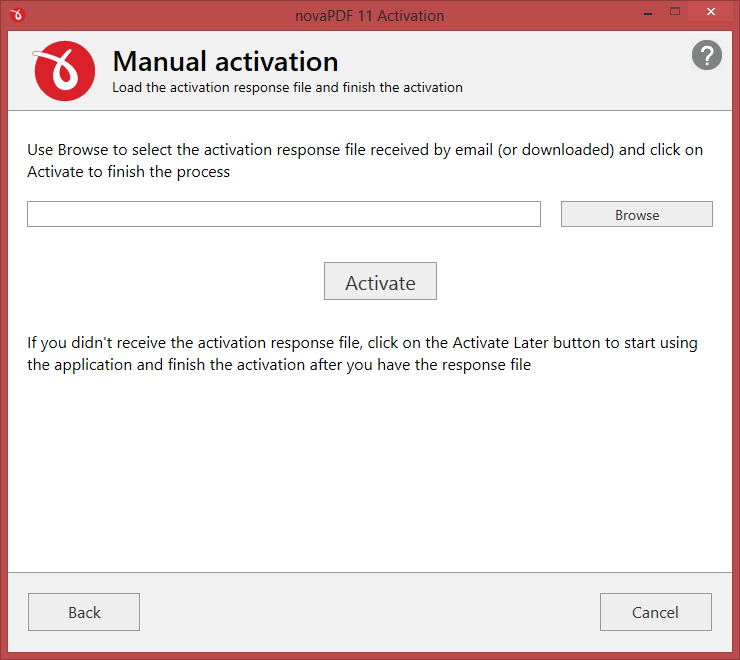740x660 pixels.
Task: Cancel the manual activation wizard
Action: point(656,612)
